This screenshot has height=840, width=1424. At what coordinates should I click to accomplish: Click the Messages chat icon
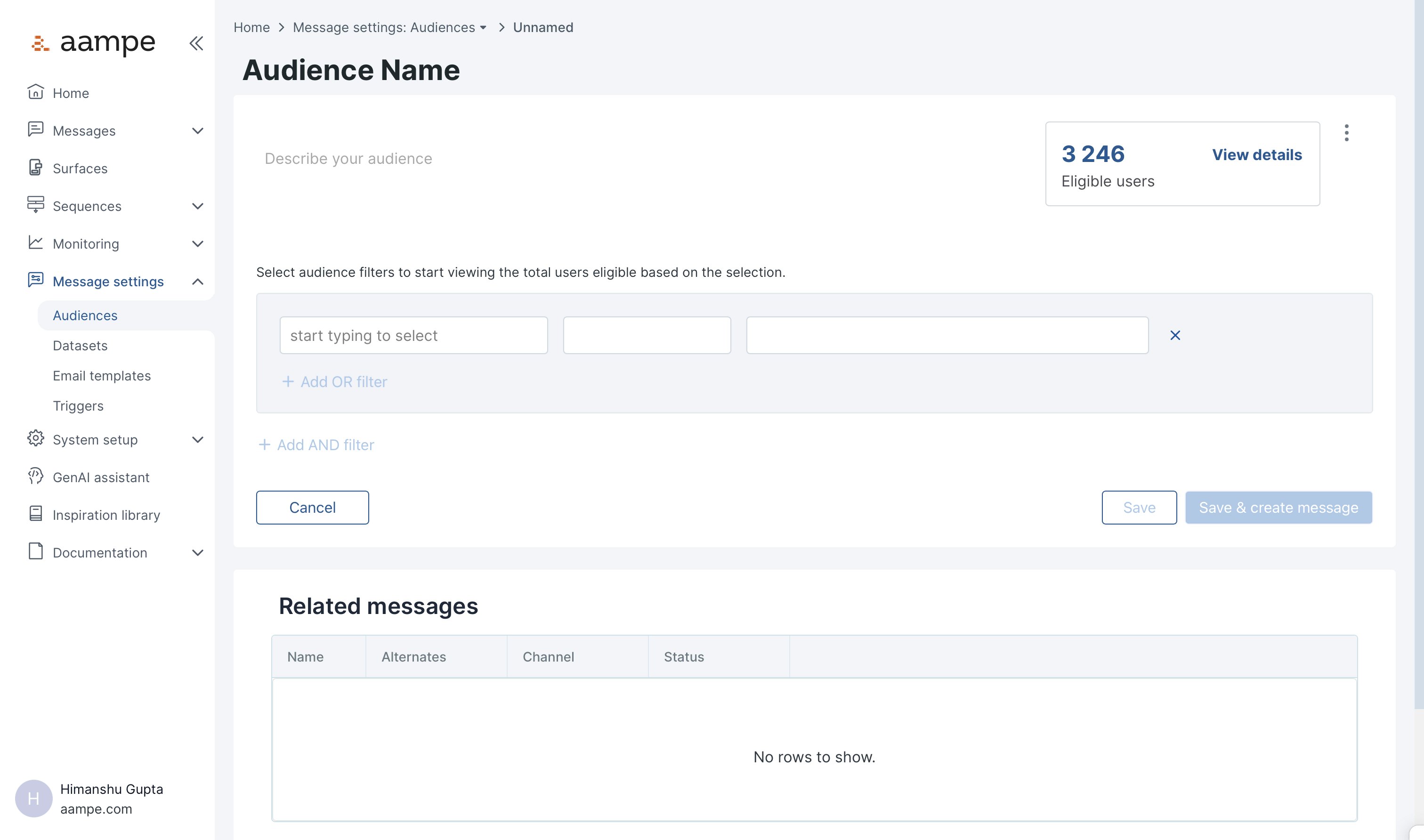click(x=35, y=129)
